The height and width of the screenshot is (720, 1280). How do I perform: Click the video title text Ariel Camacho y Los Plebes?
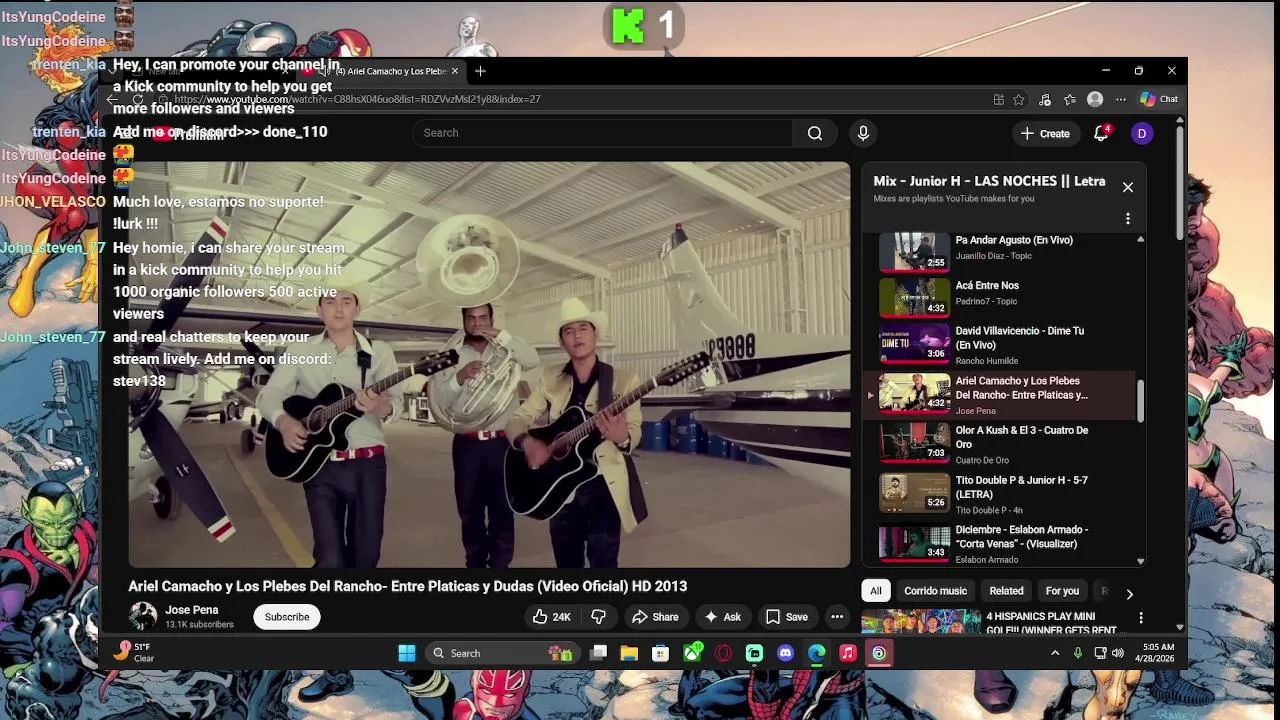[x=408, y=586]
